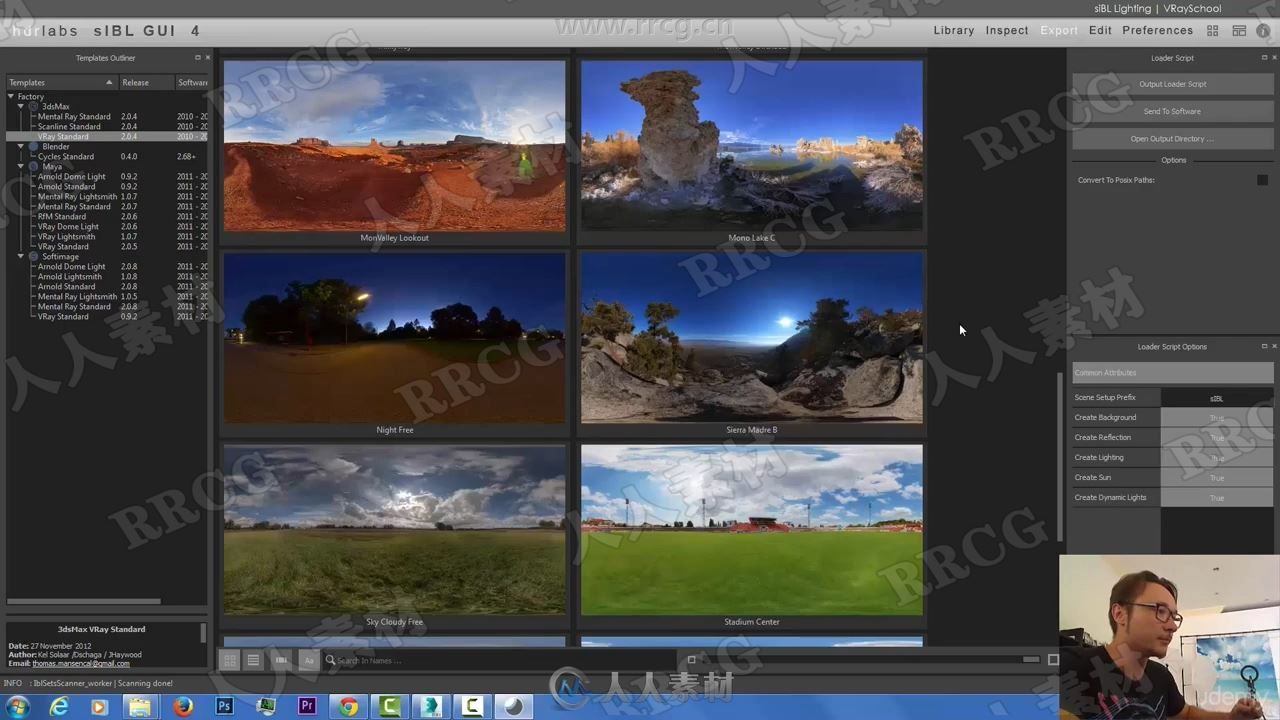Open the 3ds Max taskbar icon

pos(431,706)
